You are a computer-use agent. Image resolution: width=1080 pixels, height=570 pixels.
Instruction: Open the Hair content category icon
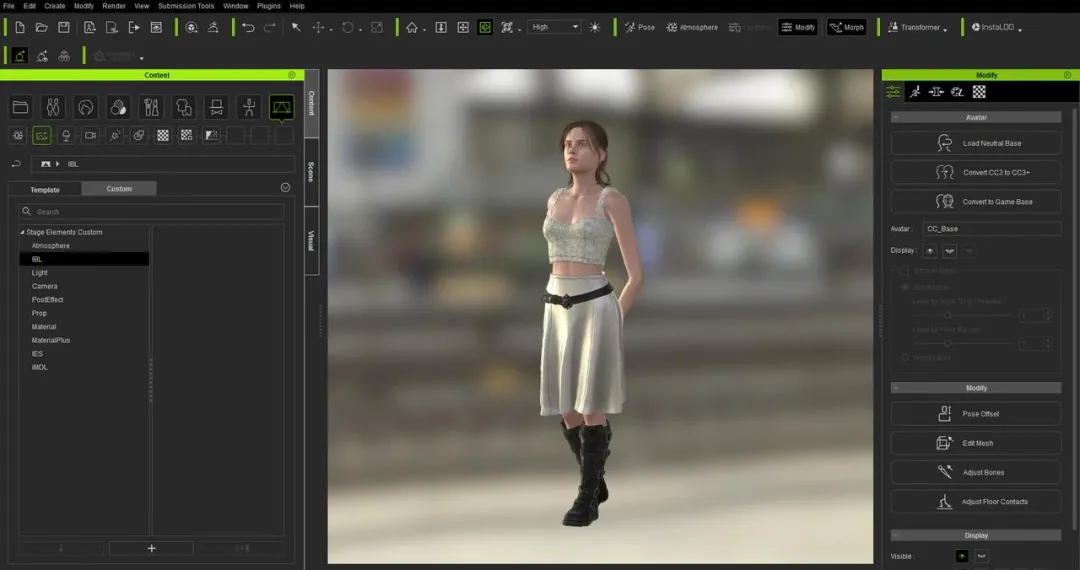coord(86,107)
